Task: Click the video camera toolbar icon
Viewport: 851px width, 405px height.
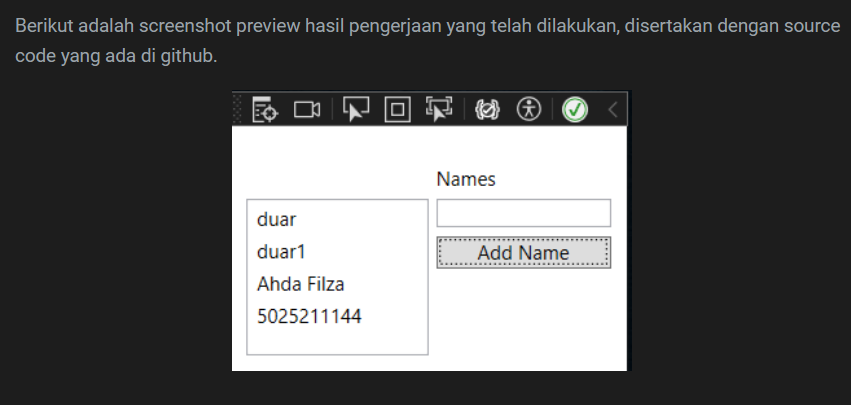Action: click(307, 110)
